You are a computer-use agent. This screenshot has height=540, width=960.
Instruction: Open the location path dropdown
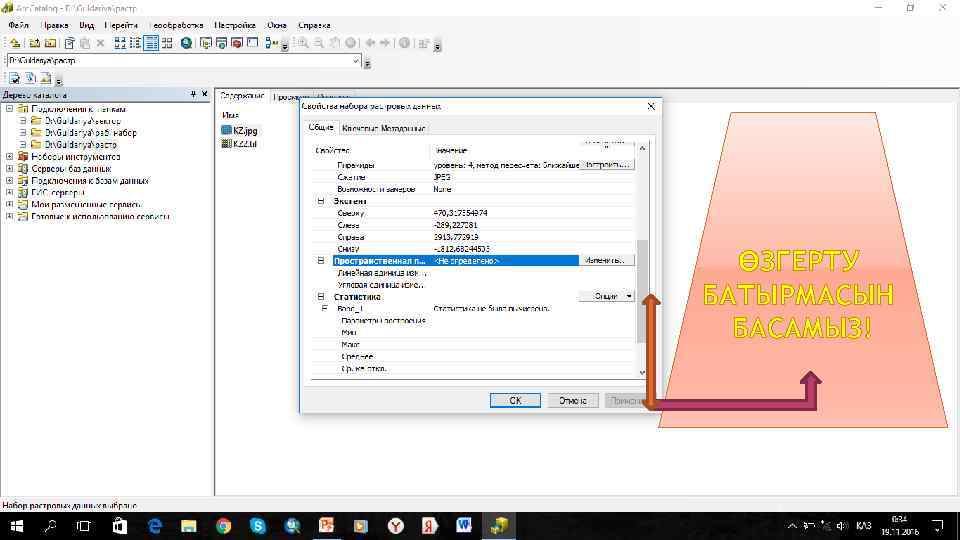click(356, 61)
